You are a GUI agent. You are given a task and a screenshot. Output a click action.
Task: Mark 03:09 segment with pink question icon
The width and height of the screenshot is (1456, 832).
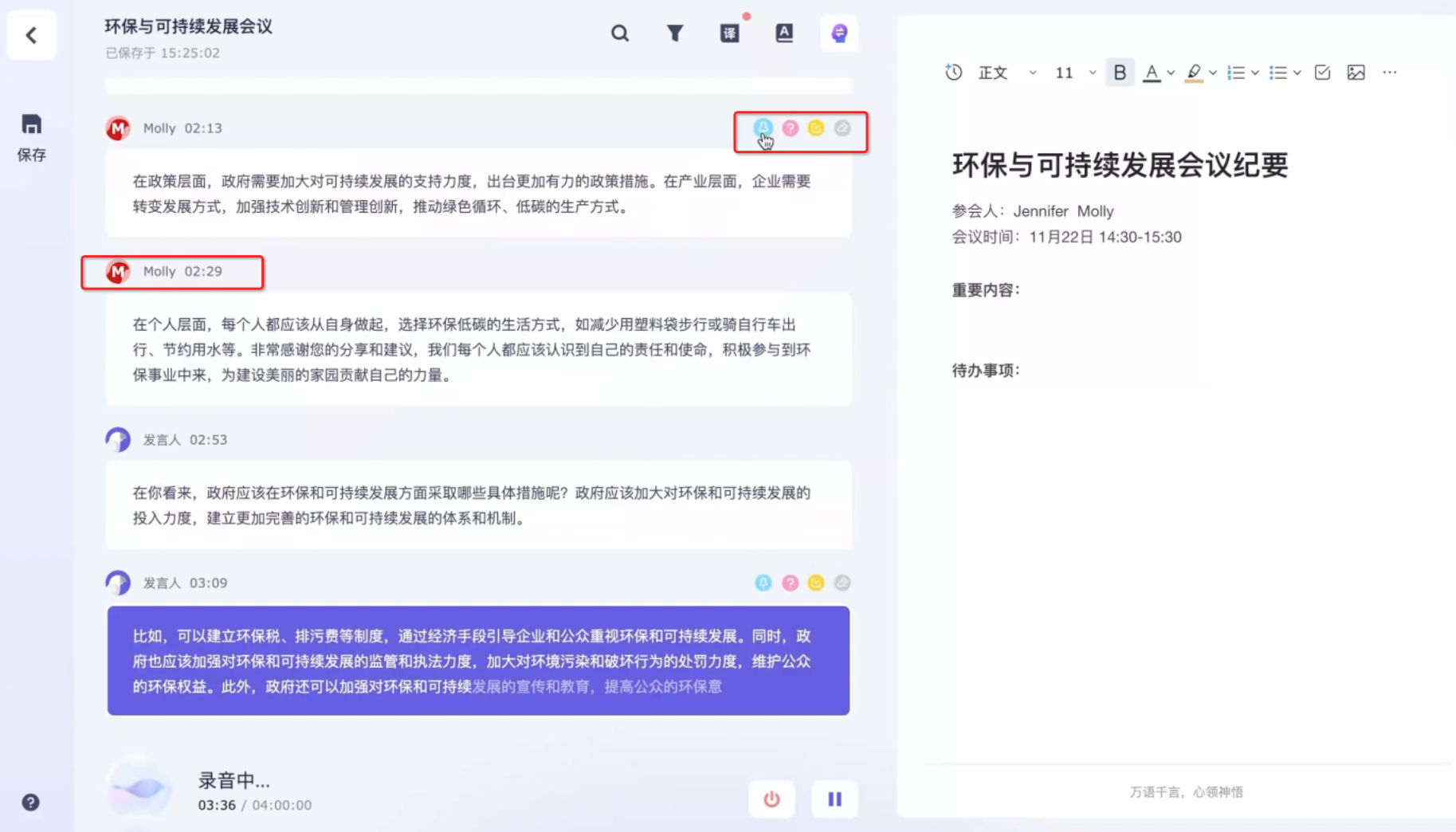[790, 583]
